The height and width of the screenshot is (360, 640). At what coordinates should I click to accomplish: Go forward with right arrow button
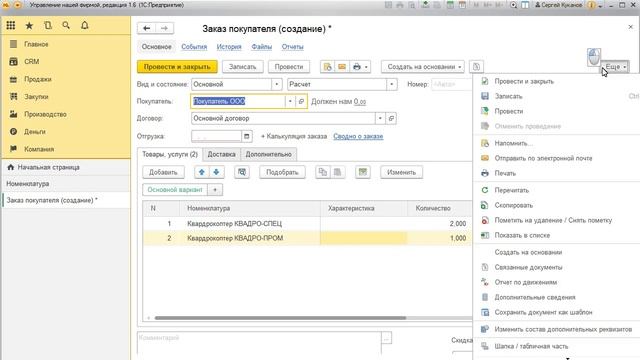(164, 28)
